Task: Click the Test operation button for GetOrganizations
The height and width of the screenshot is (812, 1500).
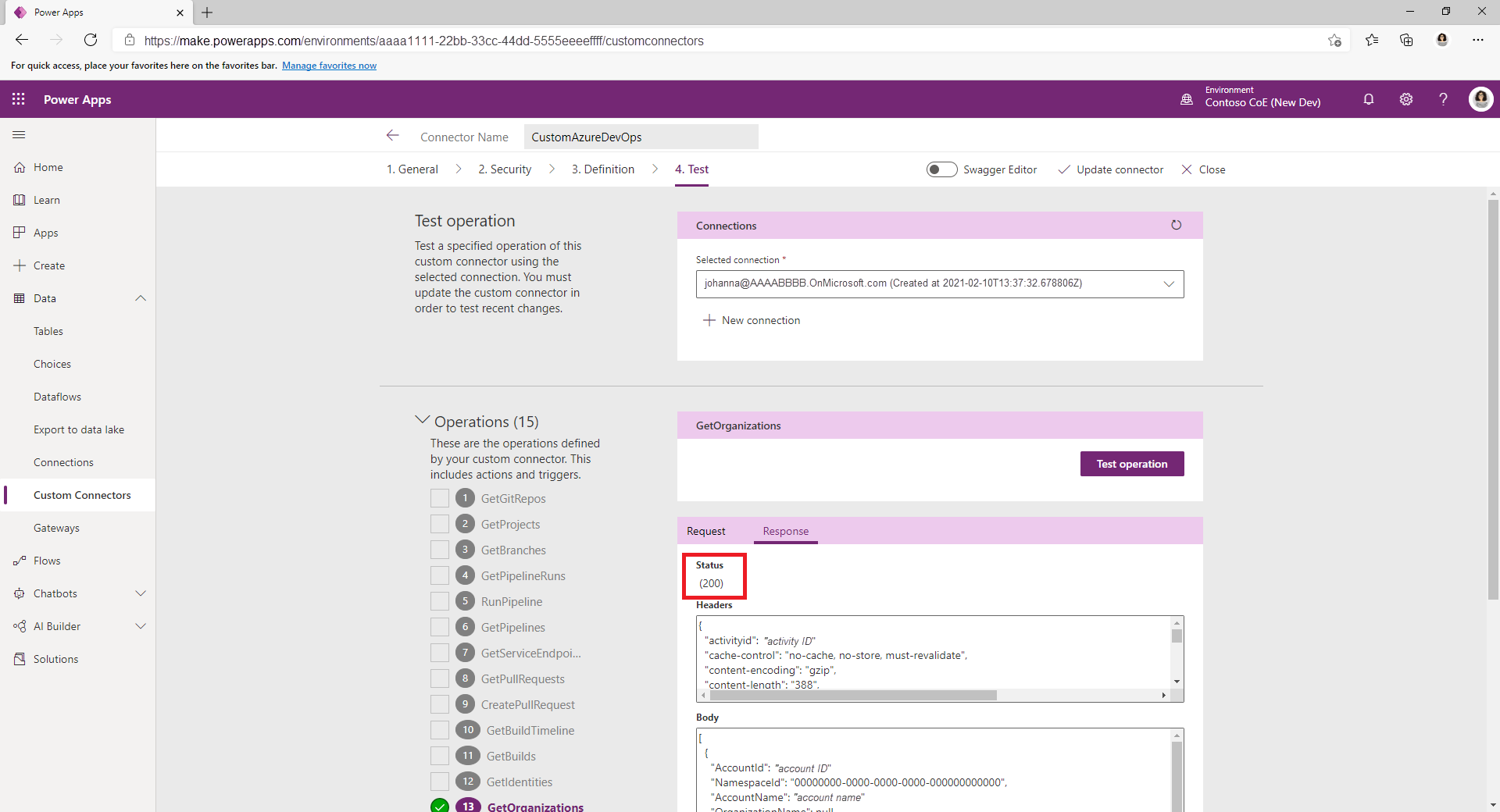Action: point(1131,463)
